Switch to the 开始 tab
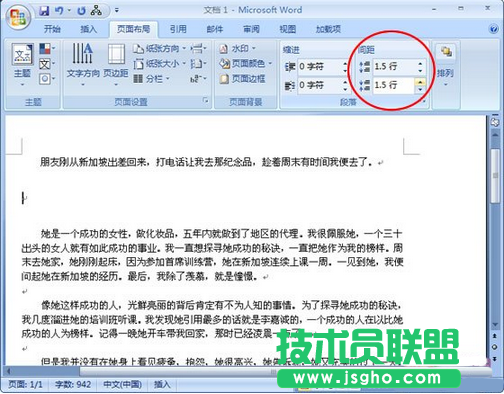 (52, 29)
